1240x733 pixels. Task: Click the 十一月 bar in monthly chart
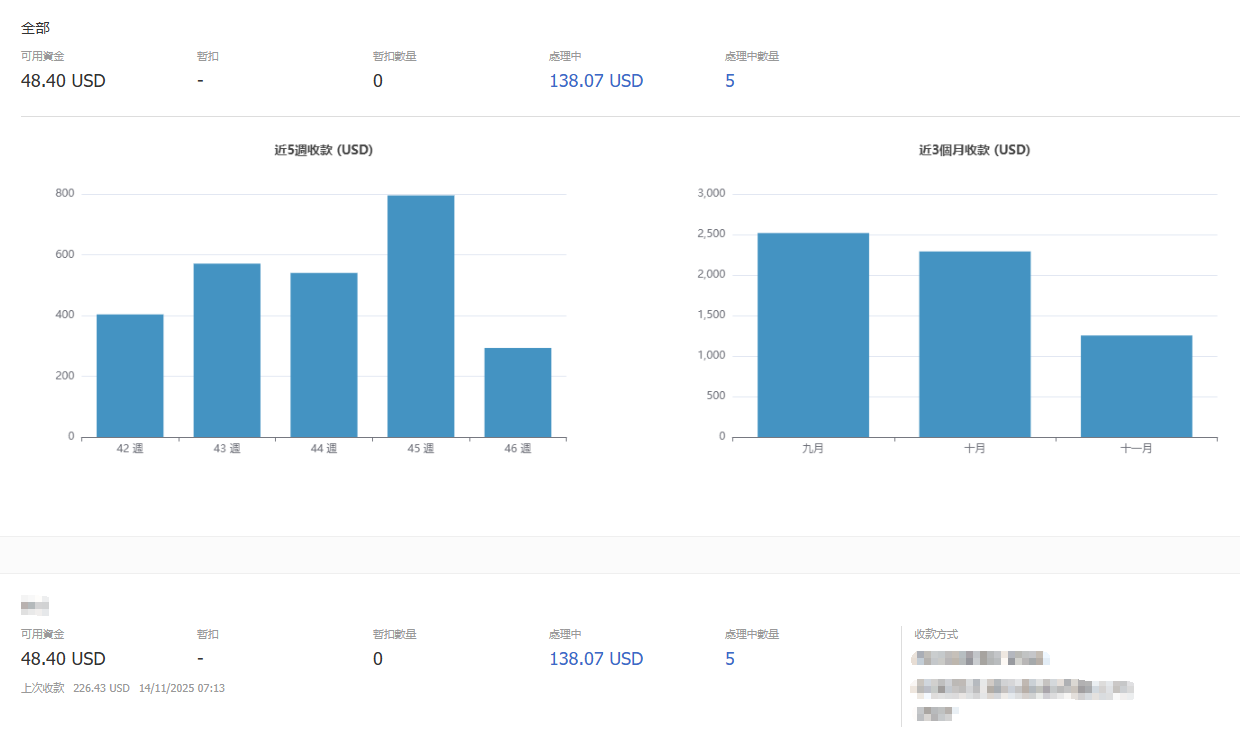(1136, 386)
